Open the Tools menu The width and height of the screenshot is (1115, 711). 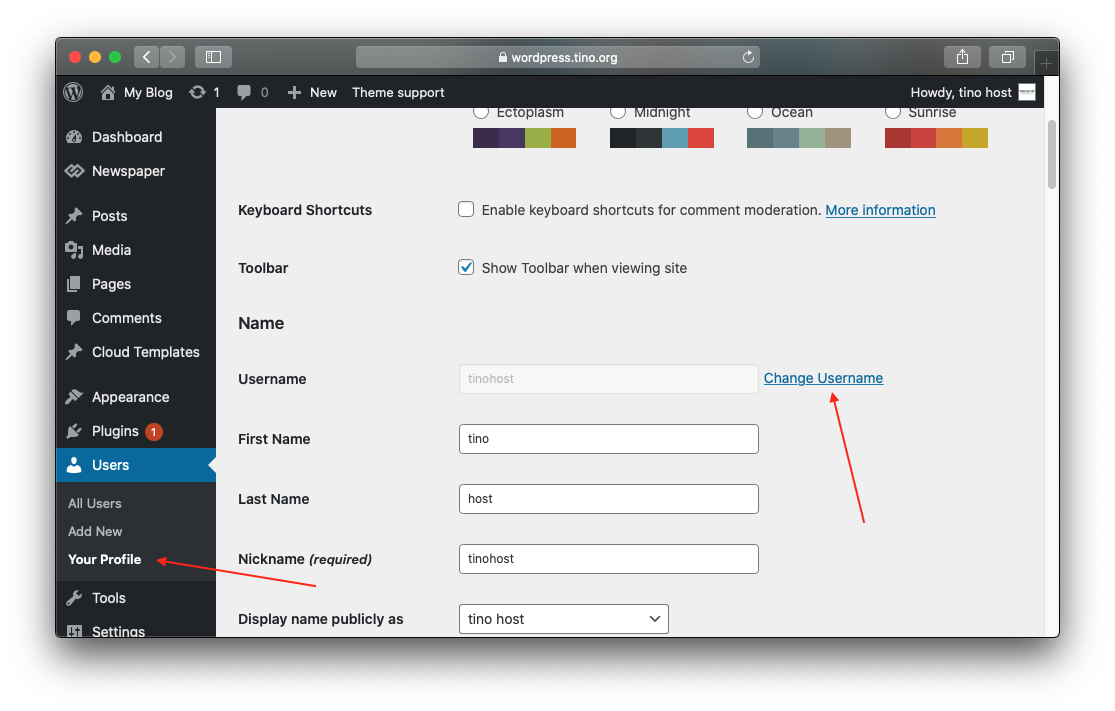click(108, 597)
